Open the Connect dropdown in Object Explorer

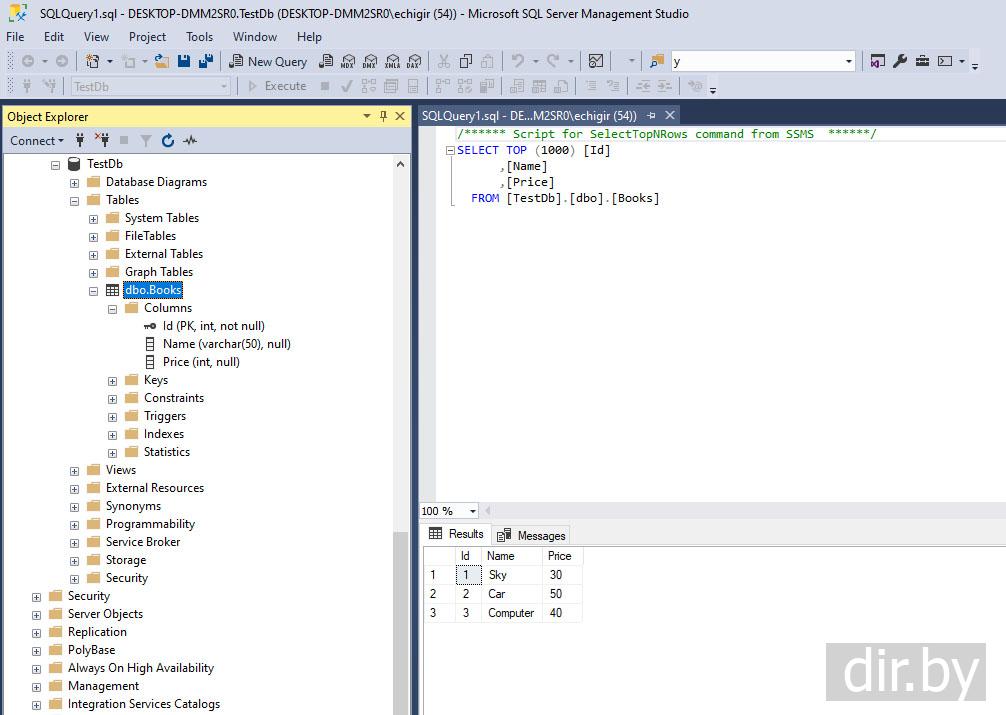37,141
